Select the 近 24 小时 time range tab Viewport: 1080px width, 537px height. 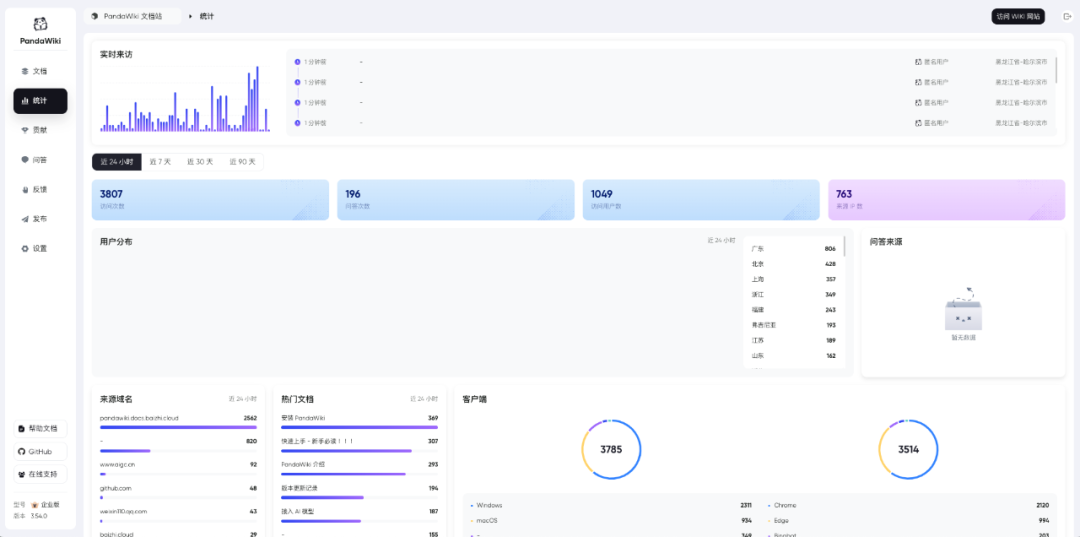(117, 162)
